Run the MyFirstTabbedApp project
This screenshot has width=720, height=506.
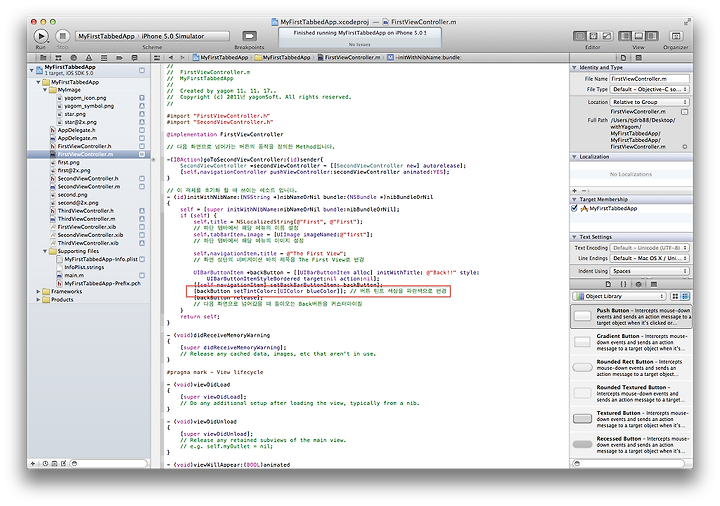coord(41,36)
